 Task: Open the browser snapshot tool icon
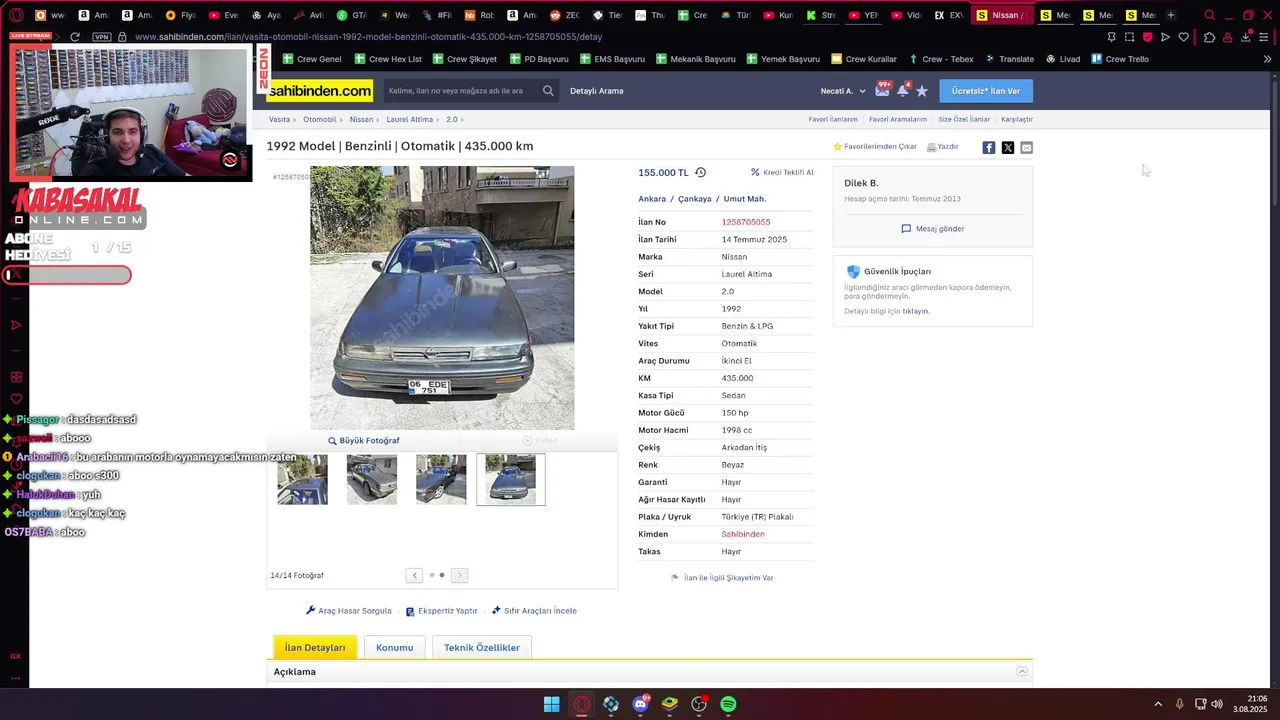(x=1129, y=37)
